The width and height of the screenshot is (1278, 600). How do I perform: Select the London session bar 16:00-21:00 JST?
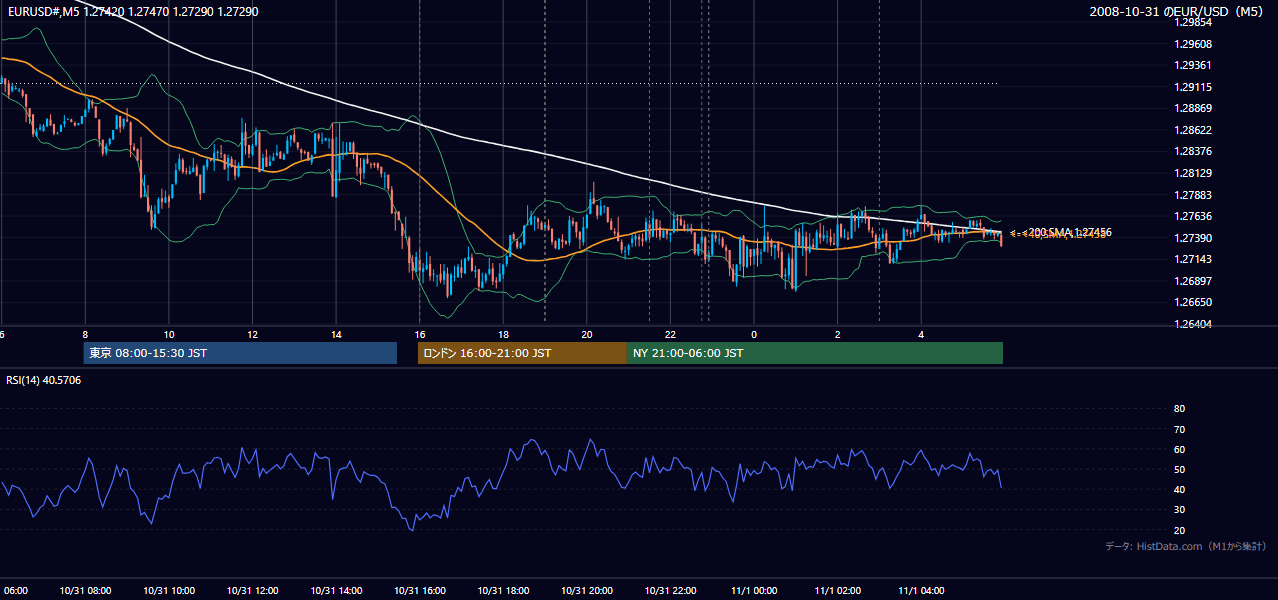522,353
